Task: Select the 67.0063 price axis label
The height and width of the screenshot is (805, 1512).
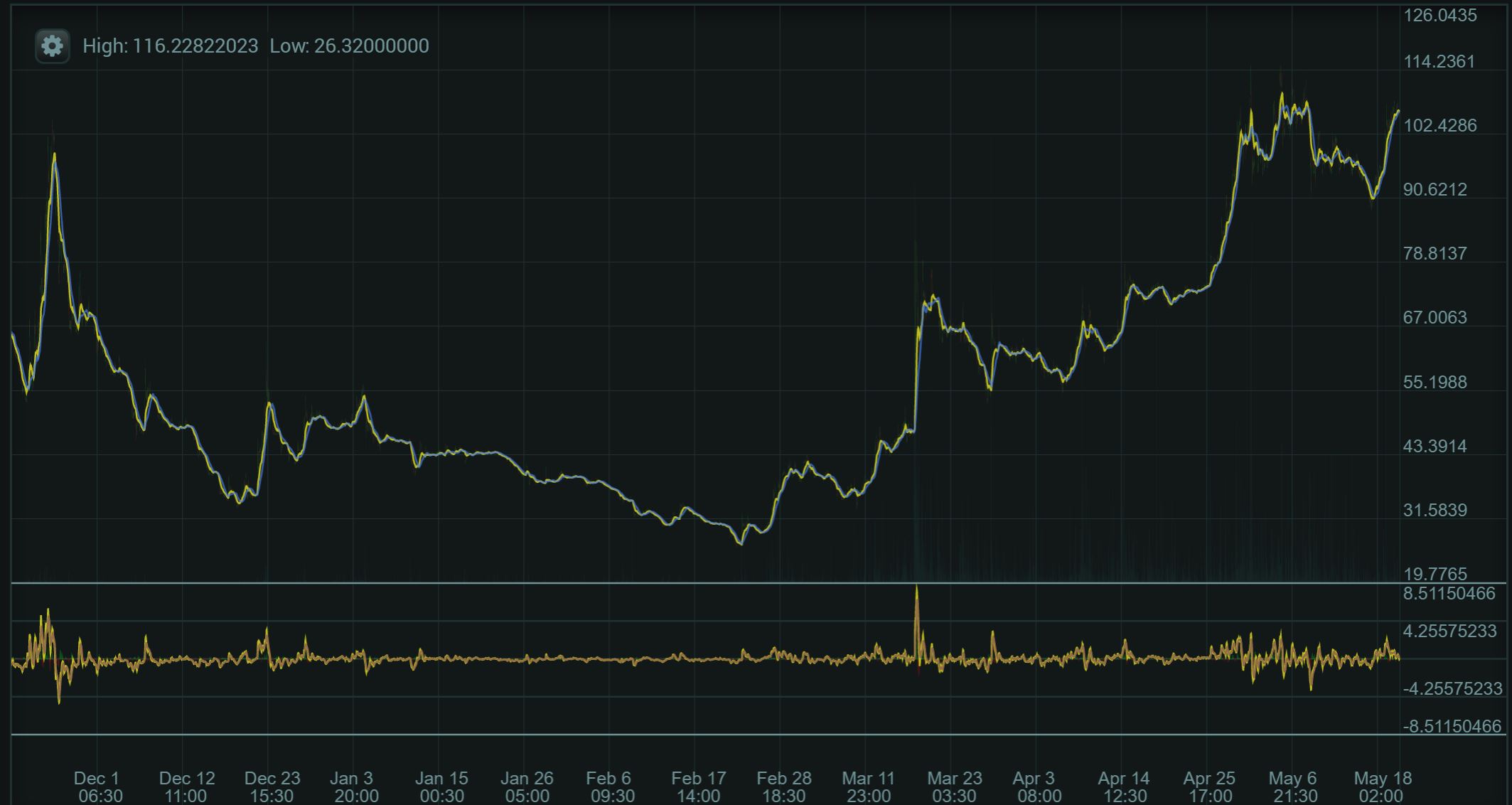Action: pyautogui.click(x=1435, y=318)
